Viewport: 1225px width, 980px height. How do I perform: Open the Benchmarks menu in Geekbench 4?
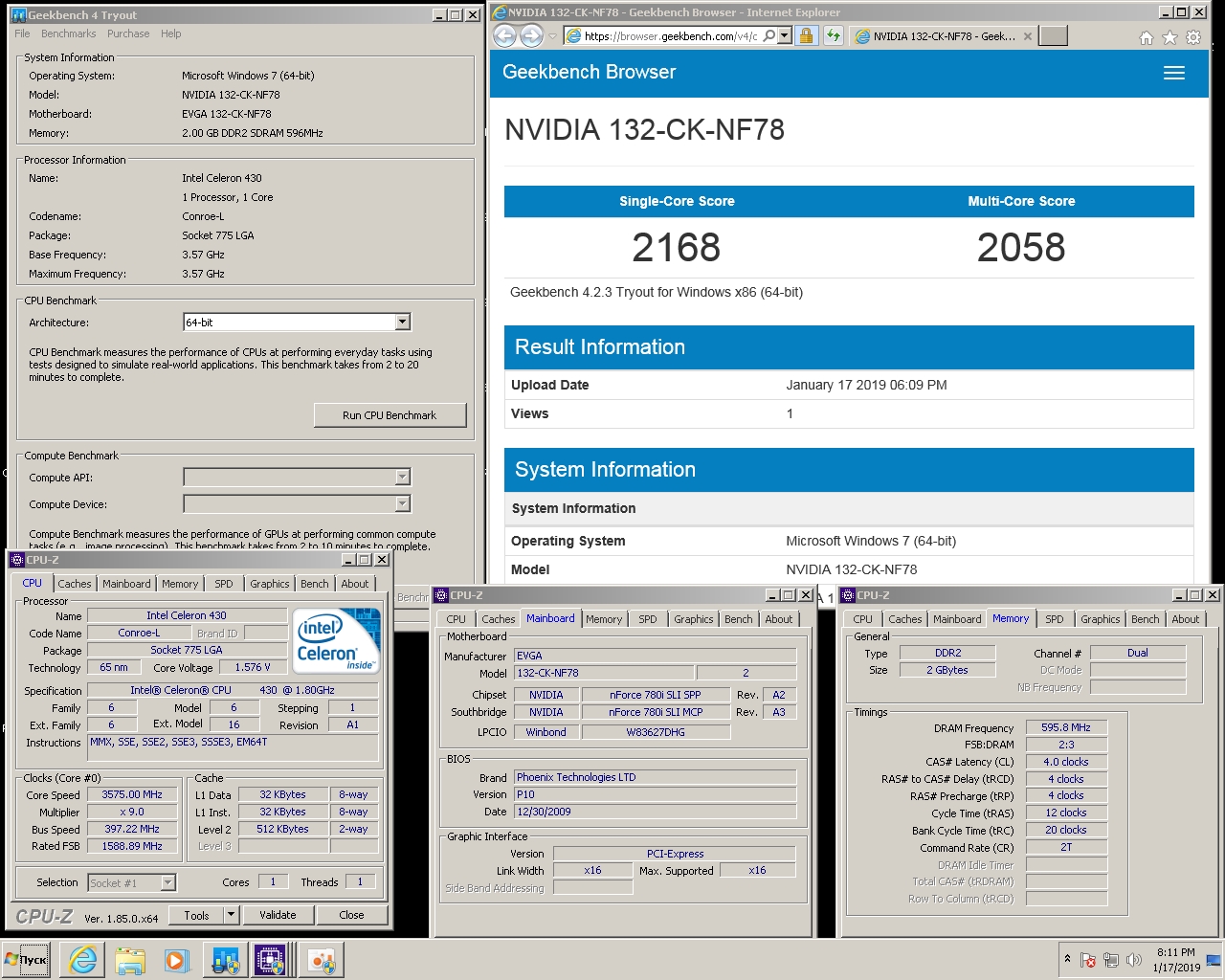69,33
